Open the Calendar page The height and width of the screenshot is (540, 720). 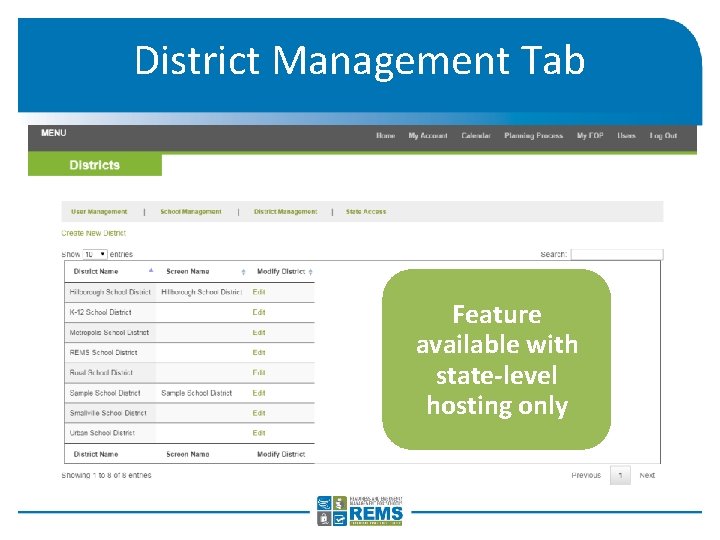(x=476, y=135)
